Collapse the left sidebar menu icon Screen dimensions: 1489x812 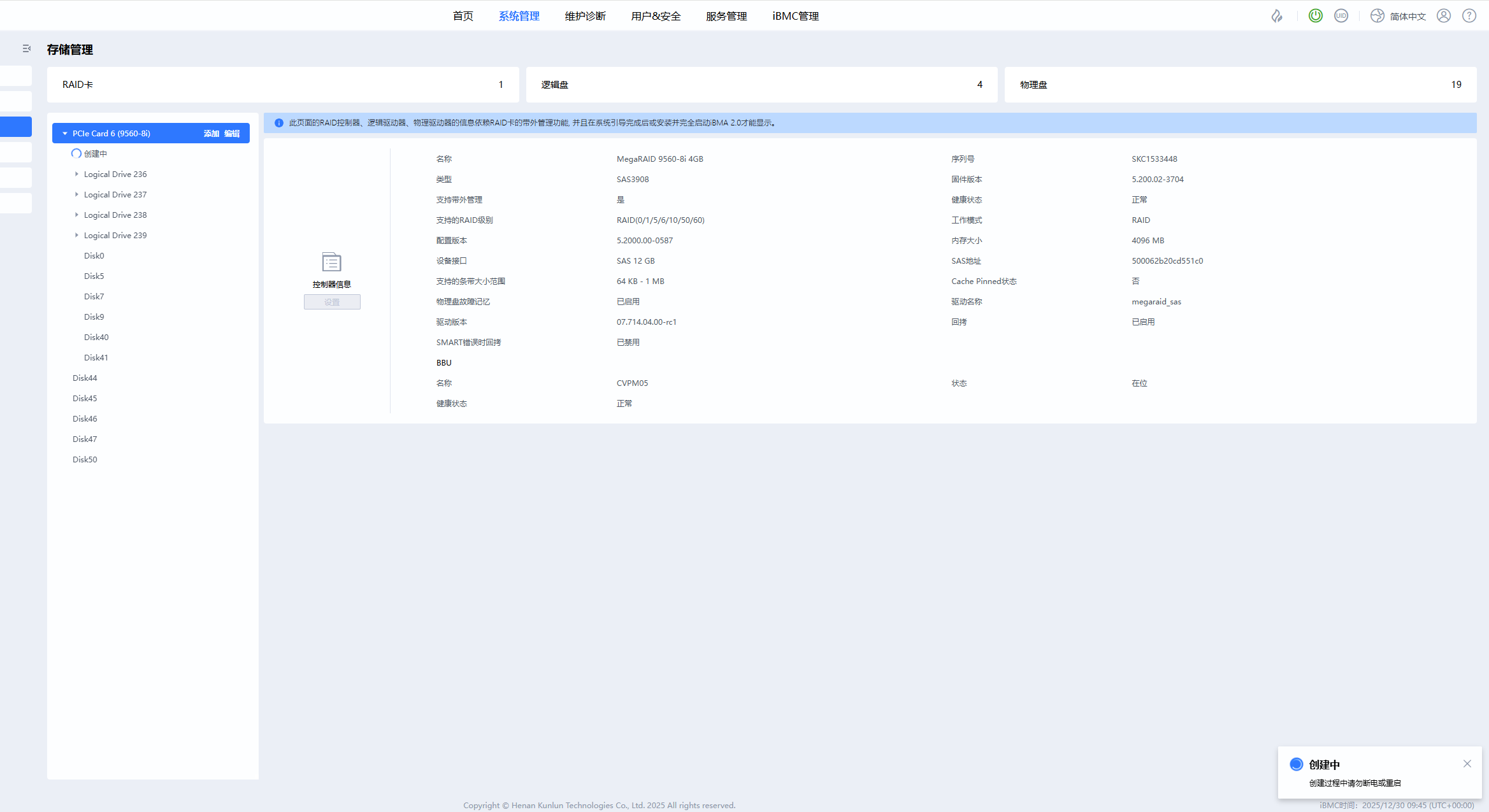[26, 48]
